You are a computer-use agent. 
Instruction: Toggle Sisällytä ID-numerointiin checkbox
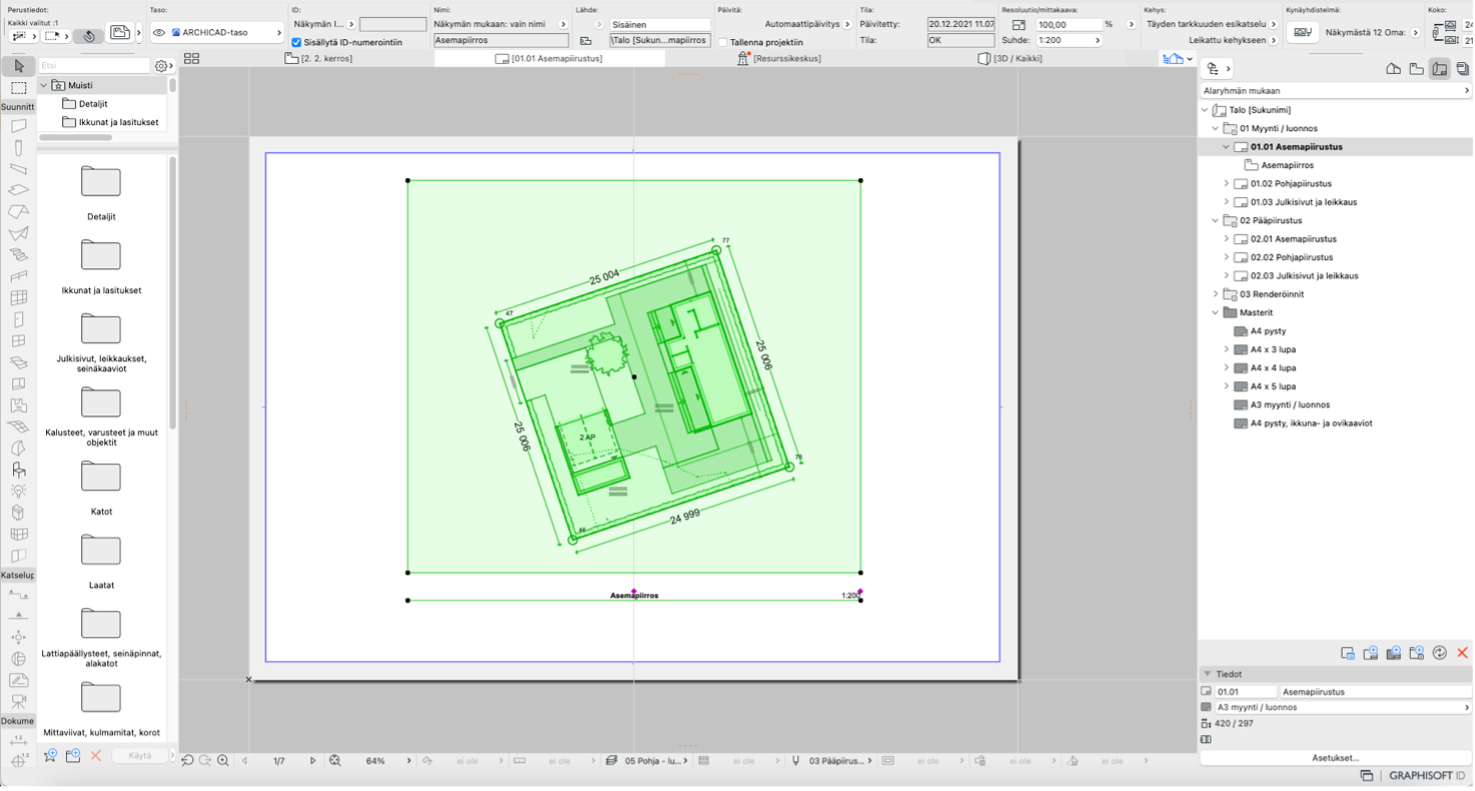click(296, 42)
